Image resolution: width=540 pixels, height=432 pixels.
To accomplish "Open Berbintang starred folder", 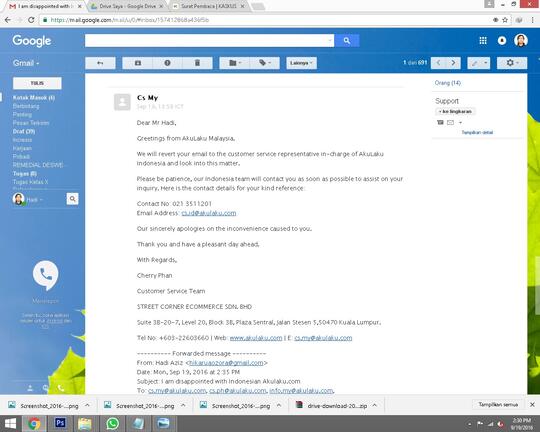I will tap(26, 106).
